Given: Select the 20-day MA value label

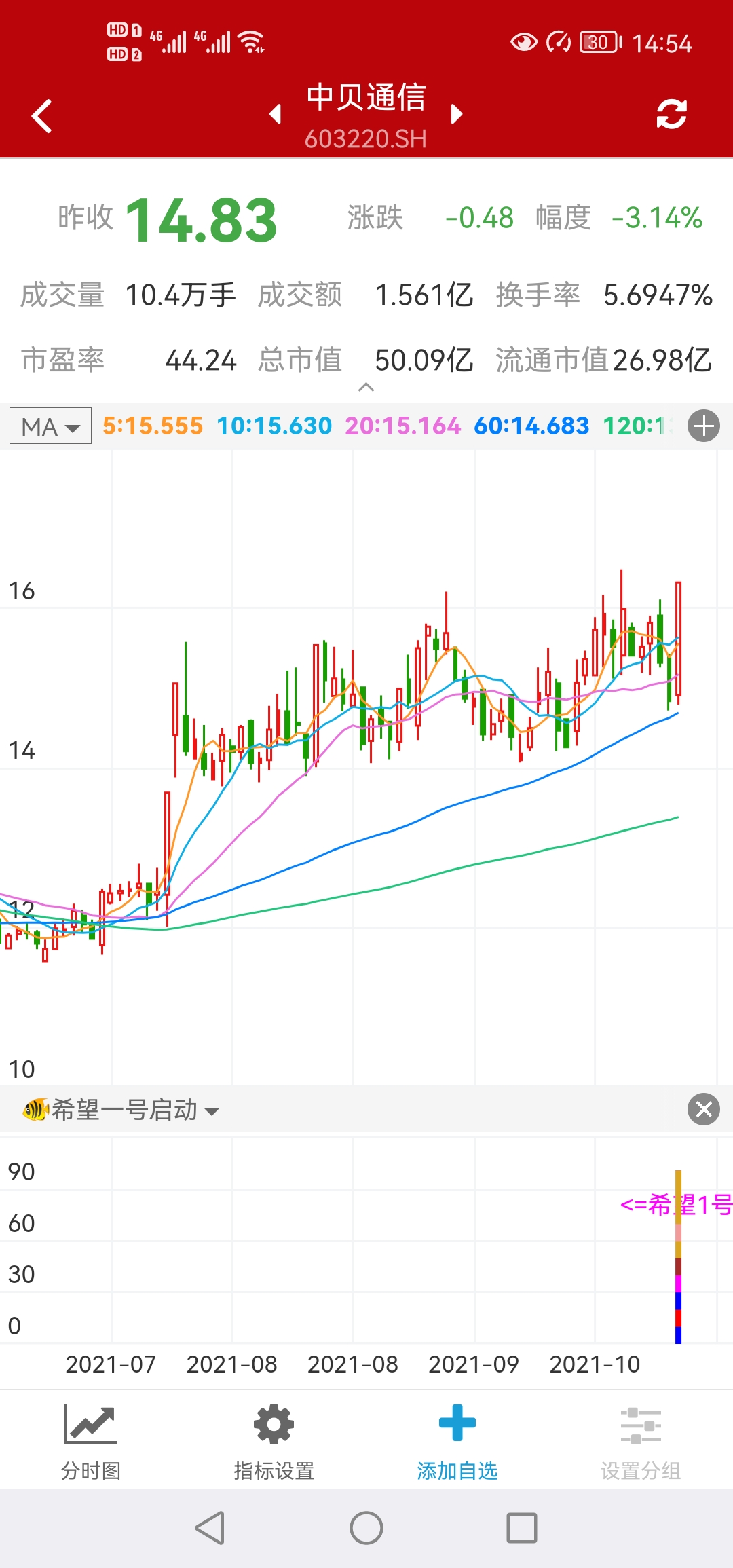Looking at the screenshot, I should pyautogui.click(x=402, y=426).
